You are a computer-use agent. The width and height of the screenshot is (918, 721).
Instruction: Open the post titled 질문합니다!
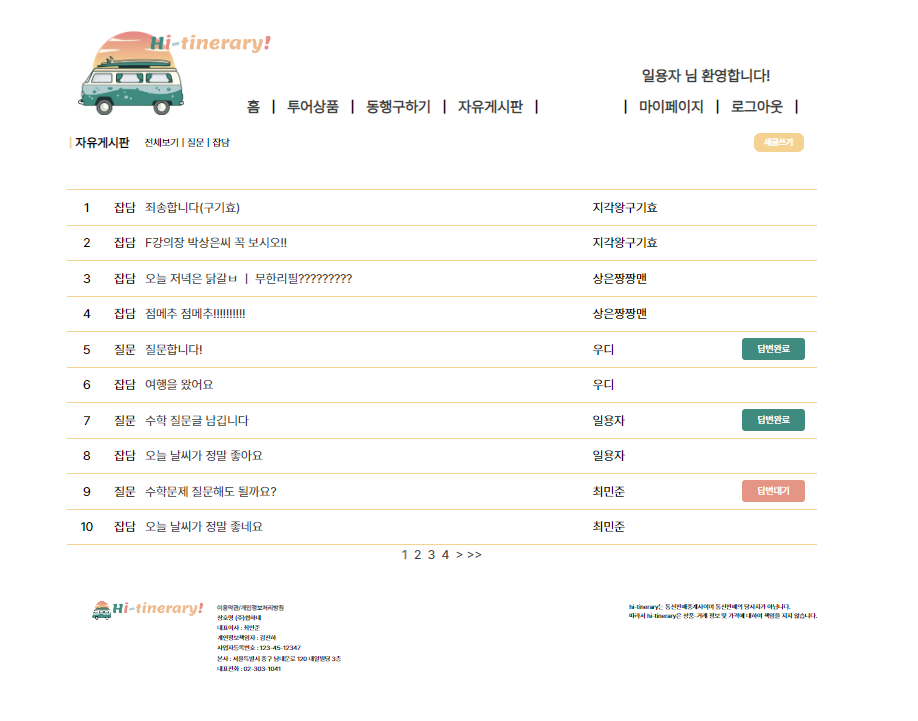tap(173, 349)
